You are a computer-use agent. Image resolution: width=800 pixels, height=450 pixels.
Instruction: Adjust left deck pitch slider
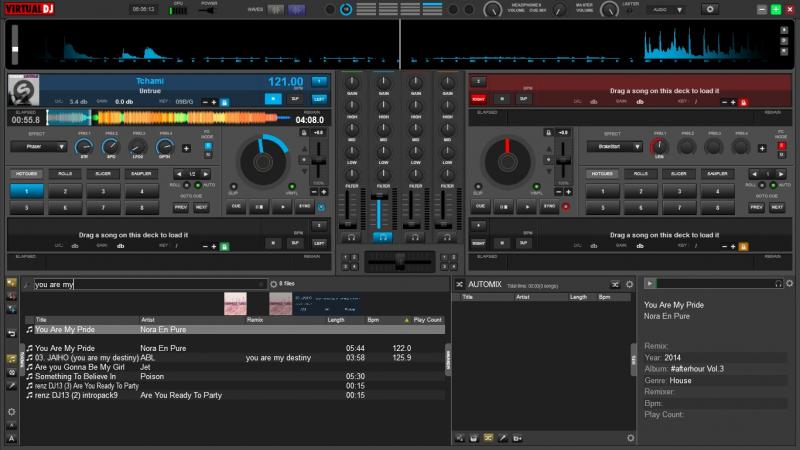click(319, 162)
